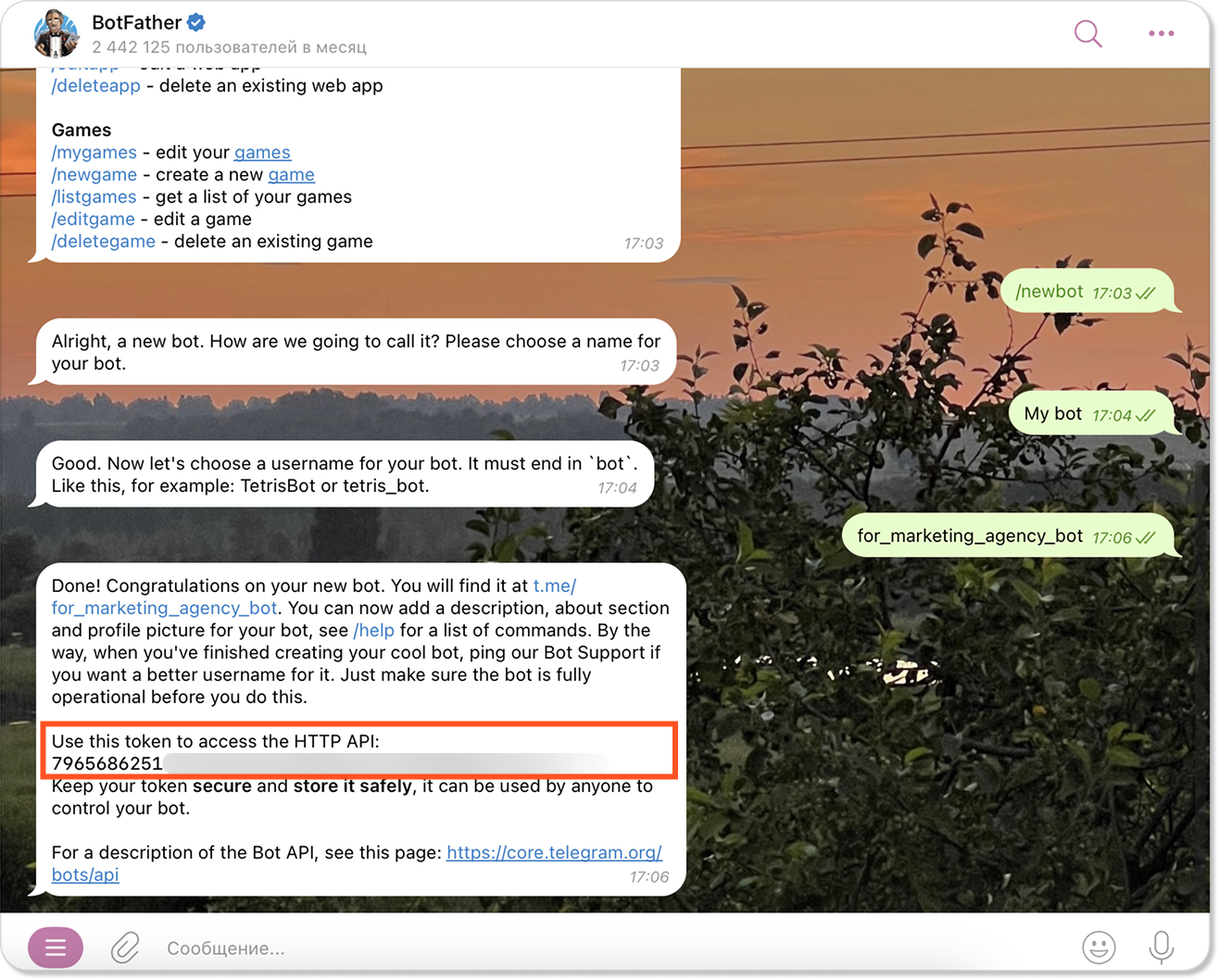Click the /mygames command link
This screenshot has height=980, width=1219.
(94, 152)
